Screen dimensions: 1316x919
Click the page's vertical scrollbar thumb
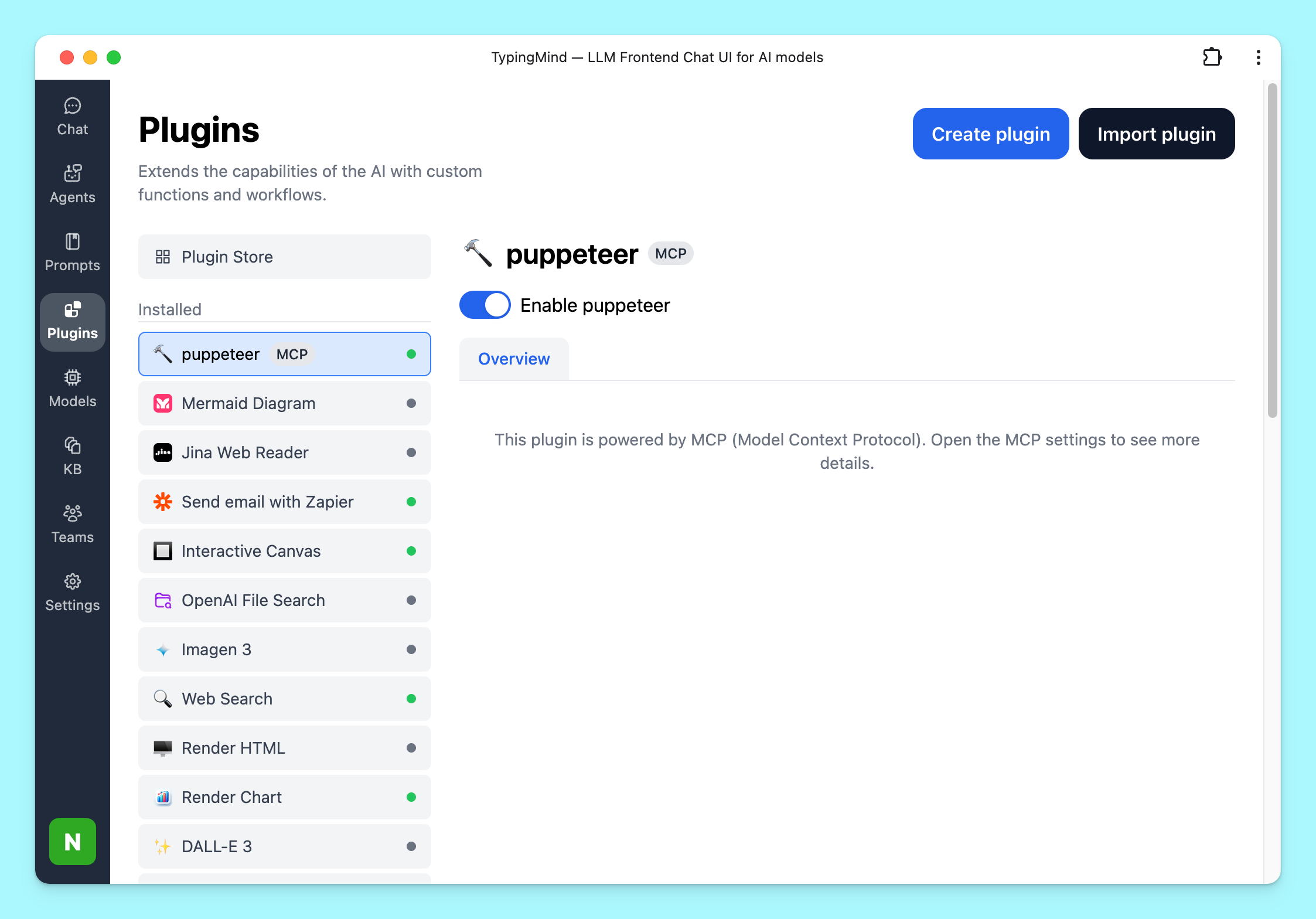pos(1272,251)
